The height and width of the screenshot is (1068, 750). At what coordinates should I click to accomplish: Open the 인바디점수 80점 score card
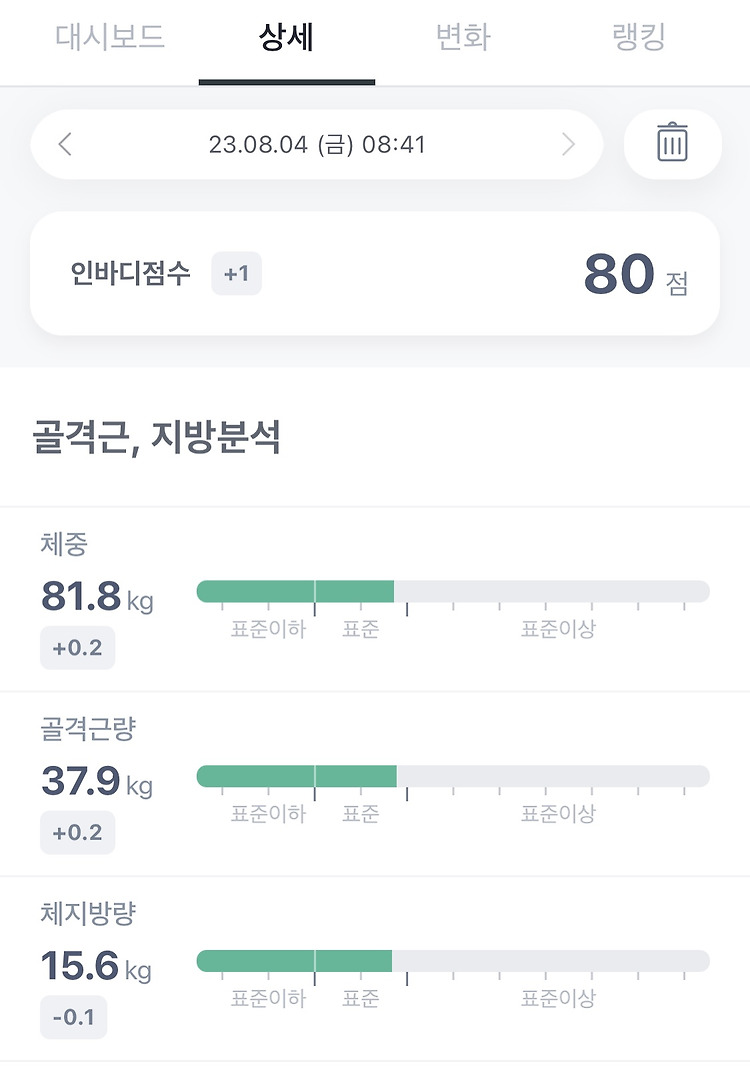click(x=375, y=274)
